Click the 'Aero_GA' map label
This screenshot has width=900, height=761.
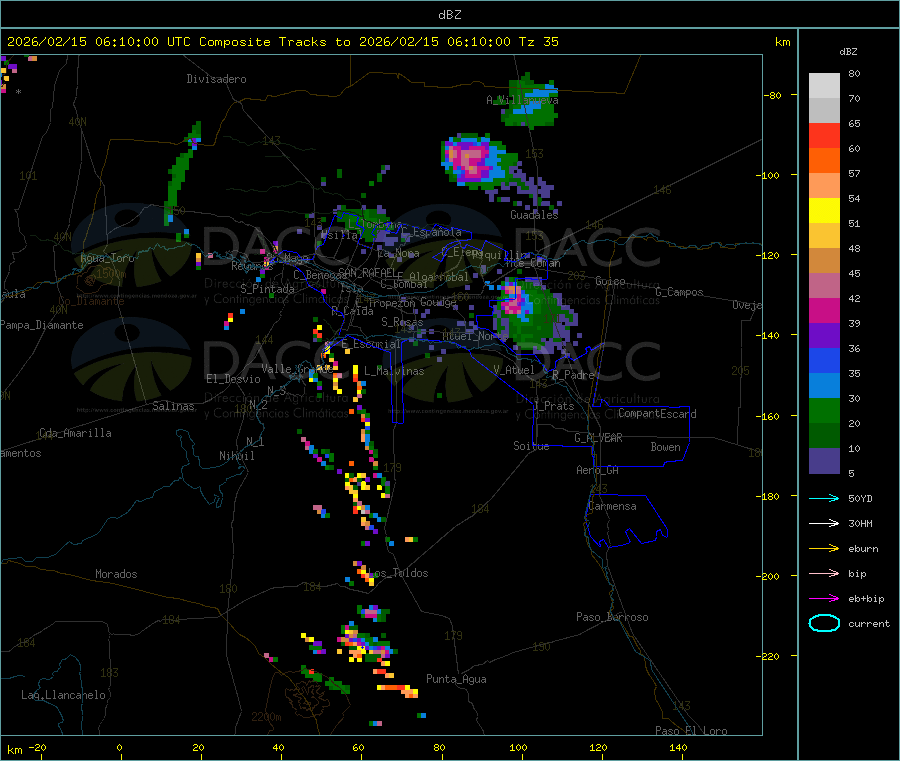tap(598, 470)
